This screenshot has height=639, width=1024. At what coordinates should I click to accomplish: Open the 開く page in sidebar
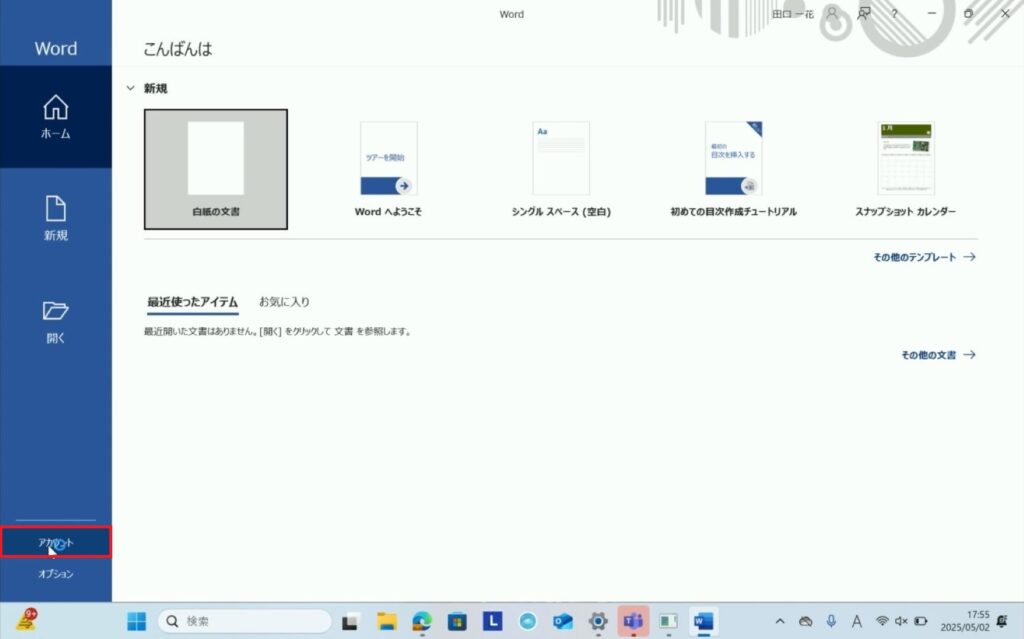[x=56, y=321]
